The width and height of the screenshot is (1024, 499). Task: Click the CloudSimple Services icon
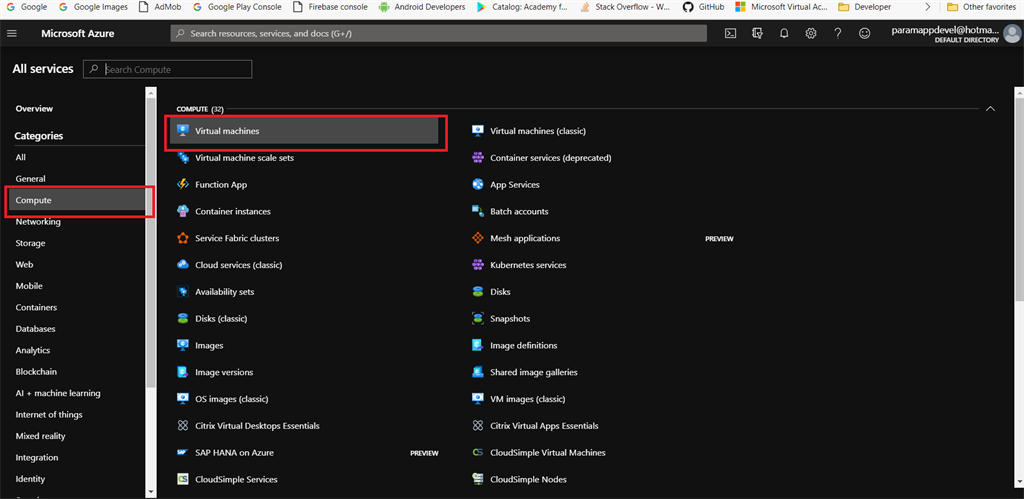183,479
